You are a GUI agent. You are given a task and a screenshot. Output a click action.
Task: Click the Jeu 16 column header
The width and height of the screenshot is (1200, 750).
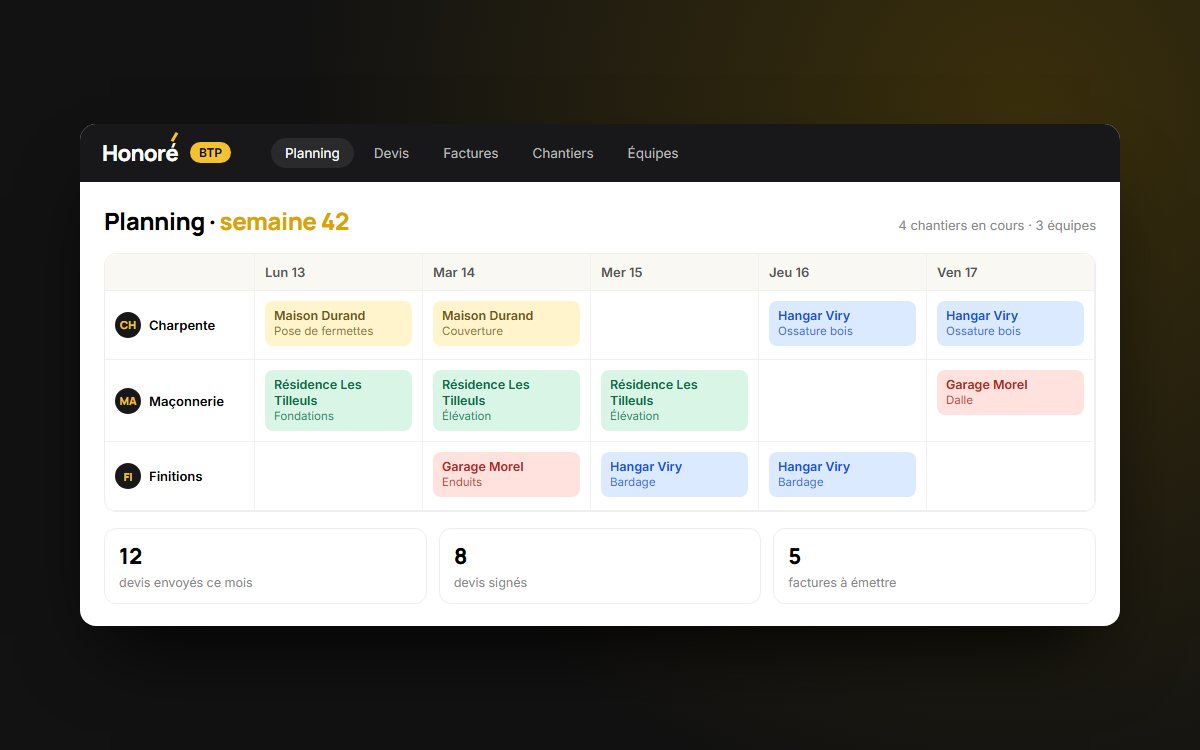[x=843, y=272]
